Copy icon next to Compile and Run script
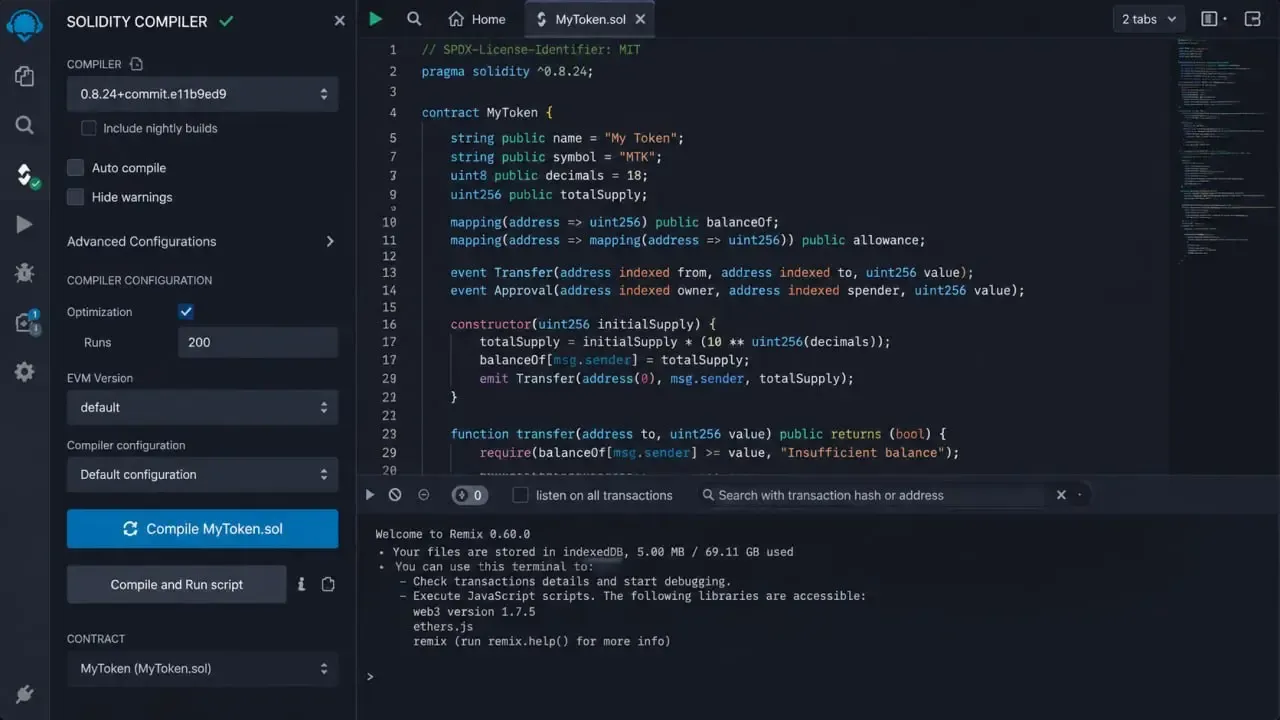1280x720 pixels. tap(328, 584)
